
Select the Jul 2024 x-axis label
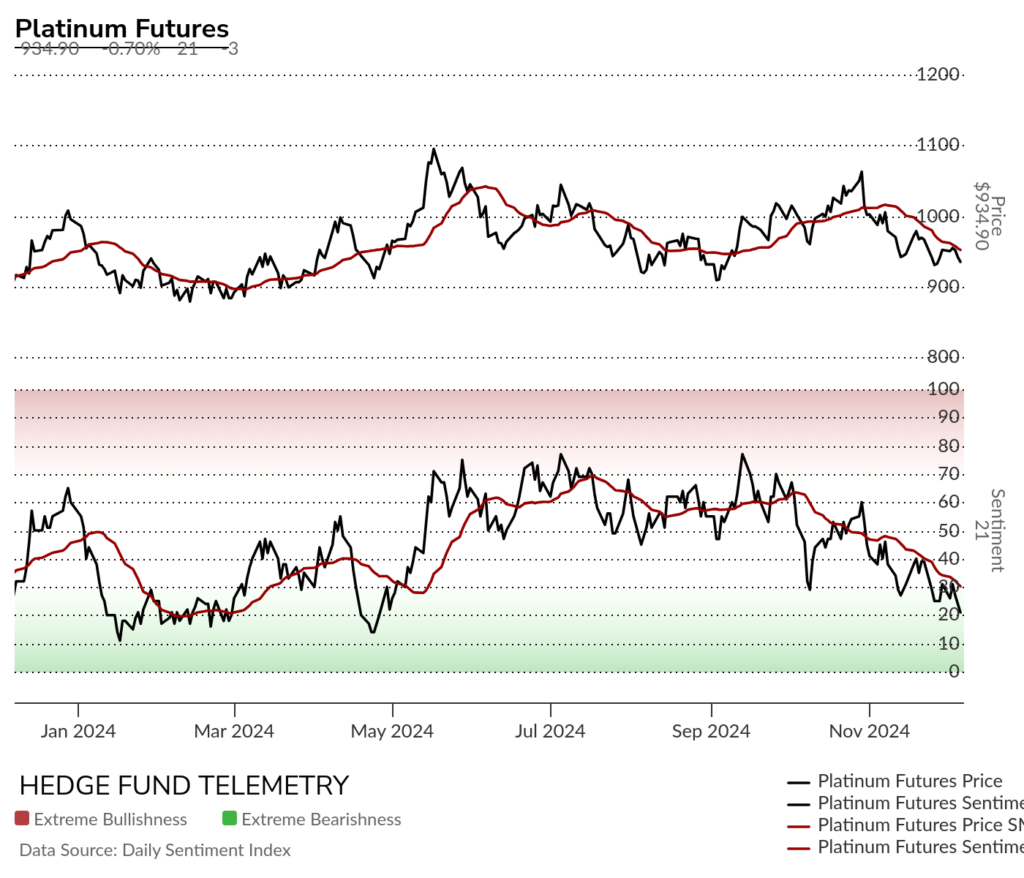tap(550, 731)
